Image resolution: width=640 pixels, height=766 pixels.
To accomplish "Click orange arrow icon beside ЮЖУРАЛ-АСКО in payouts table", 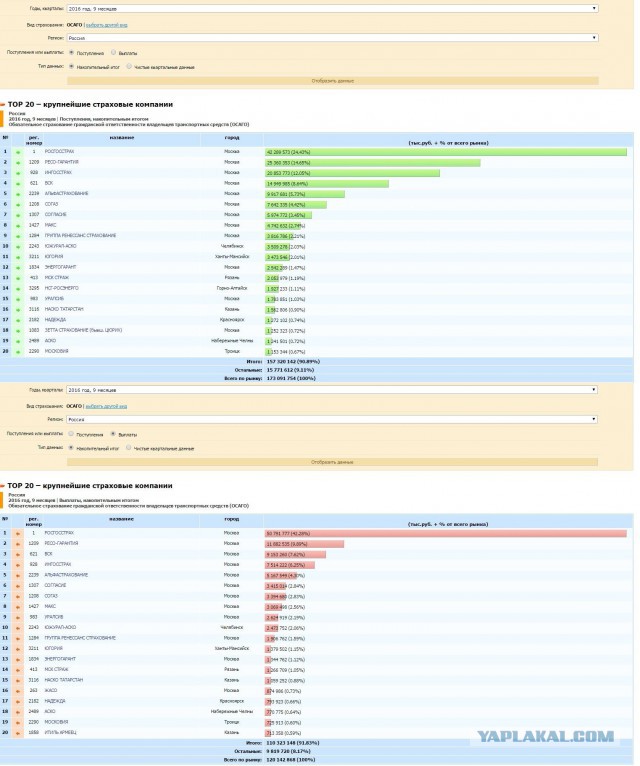I will coord(18,628).
